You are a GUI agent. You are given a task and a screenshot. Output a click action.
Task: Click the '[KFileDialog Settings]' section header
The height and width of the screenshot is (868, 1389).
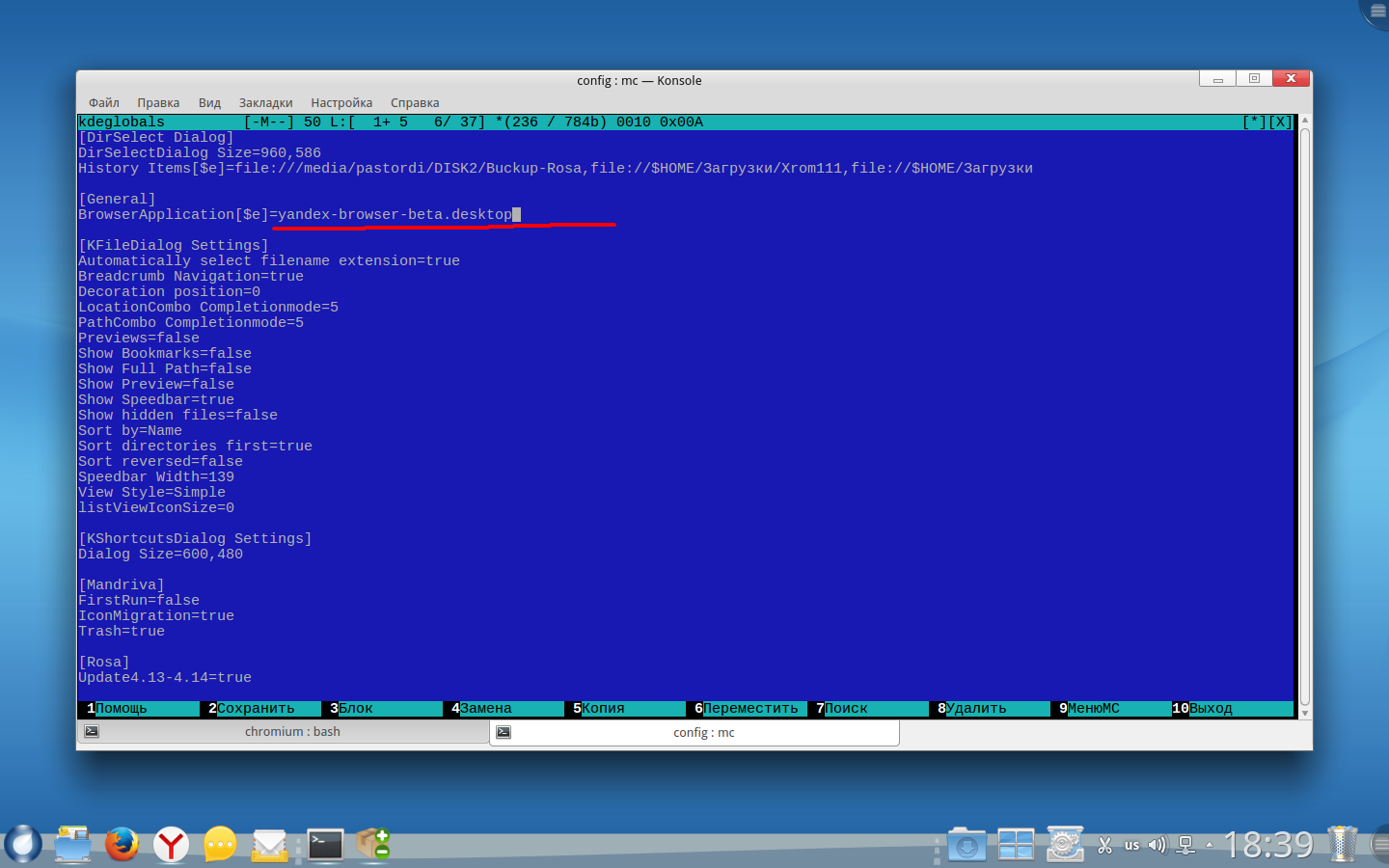(174, 246)
